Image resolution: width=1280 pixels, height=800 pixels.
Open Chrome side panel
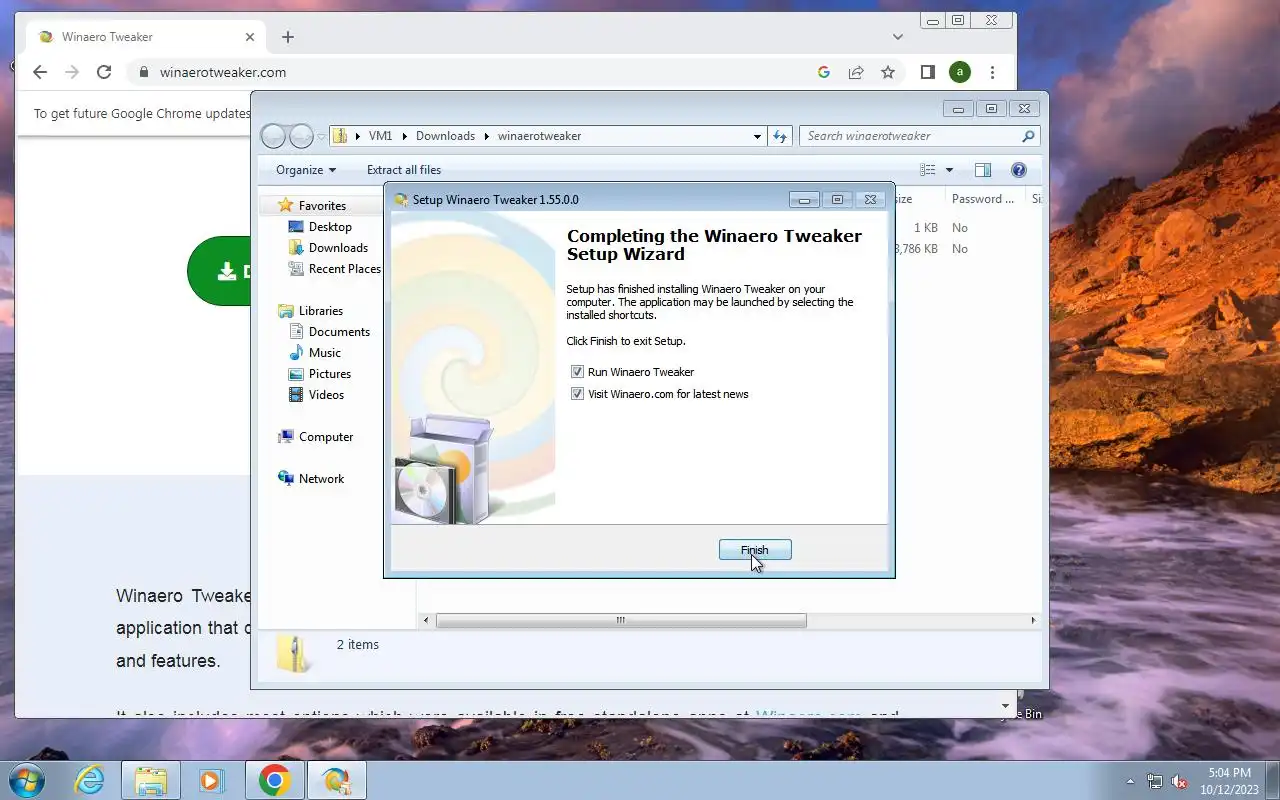click(x=927, y=72)
